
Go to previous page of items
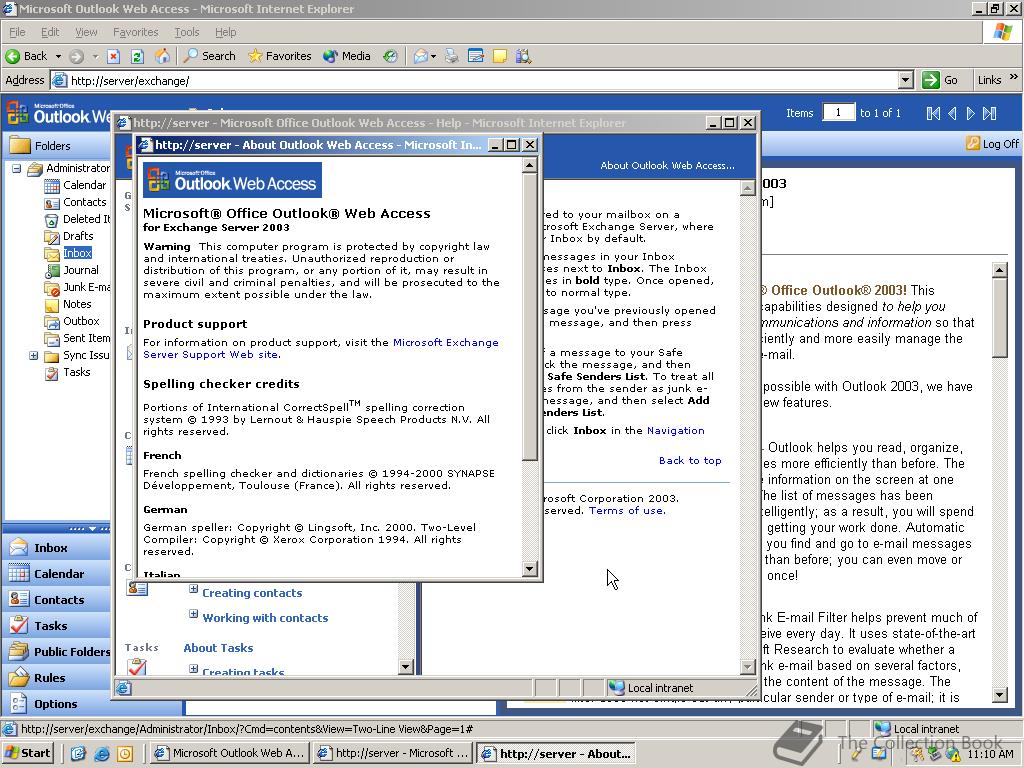[952, 114]
